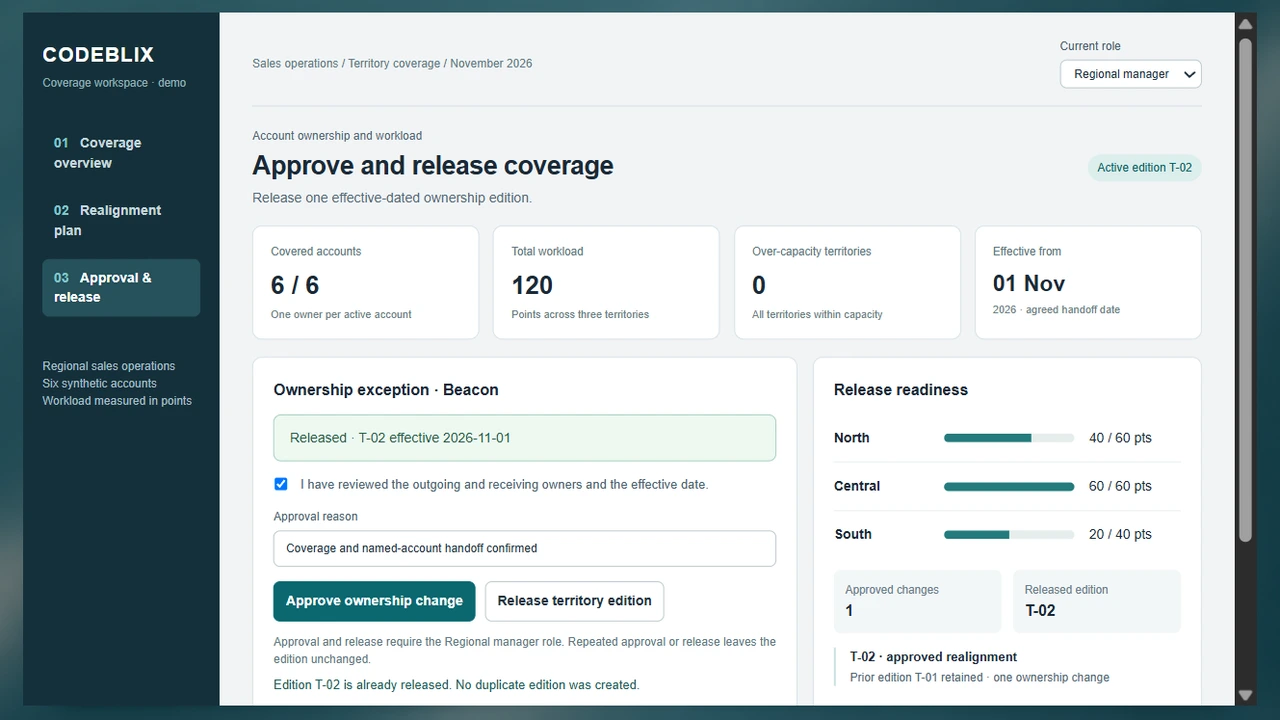Click Release territory edition button

click(x=574, y=601)
